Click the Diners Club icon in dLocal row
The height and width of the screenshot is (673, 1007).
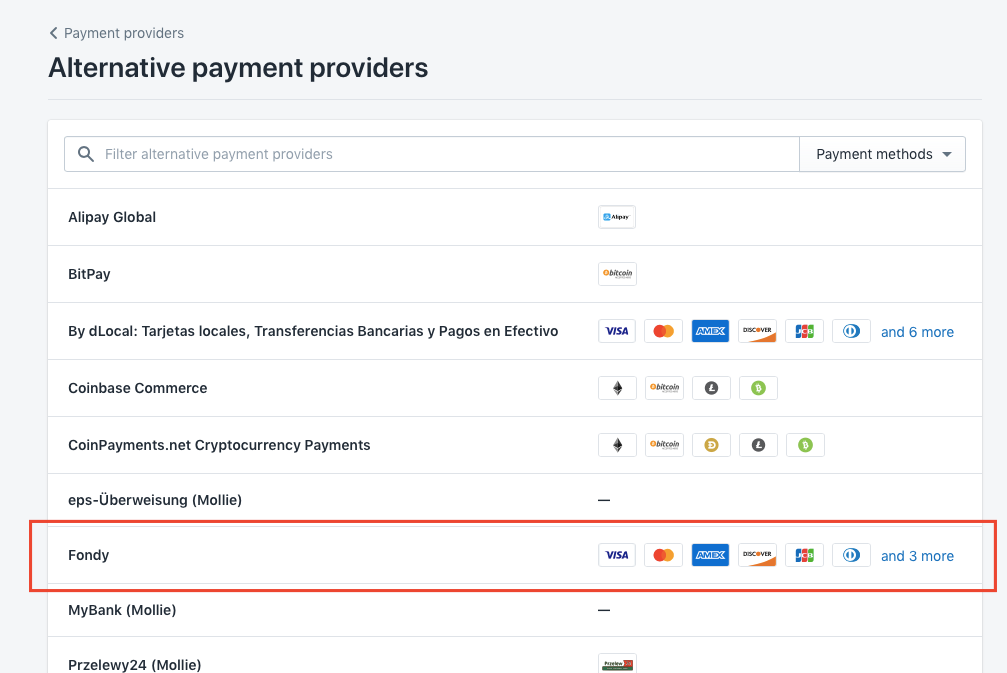point(851,331)
